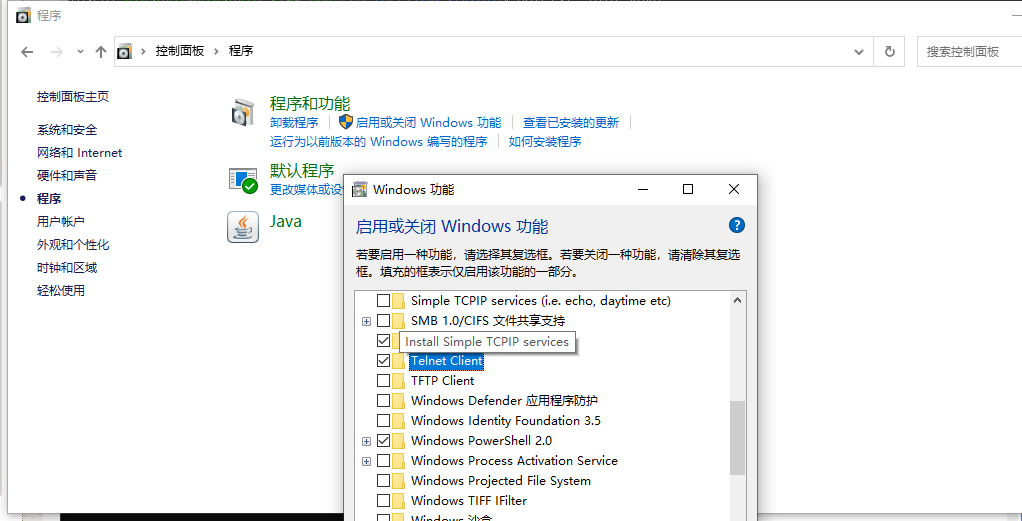Click the feature list scrollbar thumb
This screenshot has width=1022, height=521.
737,438
